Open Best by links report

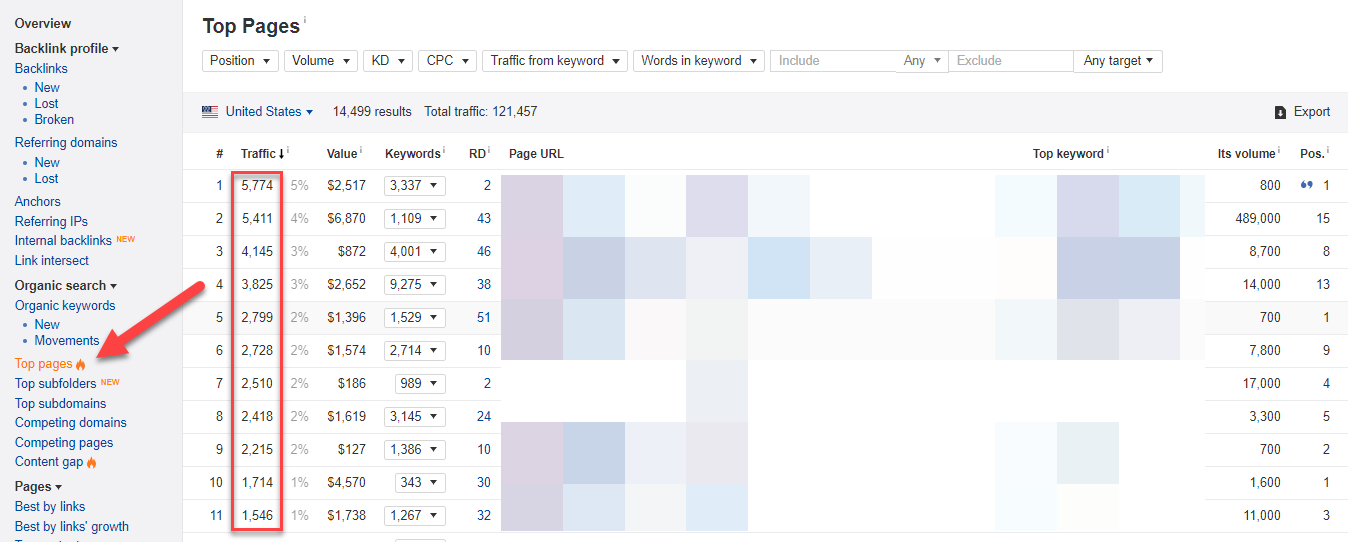[50, 507]
